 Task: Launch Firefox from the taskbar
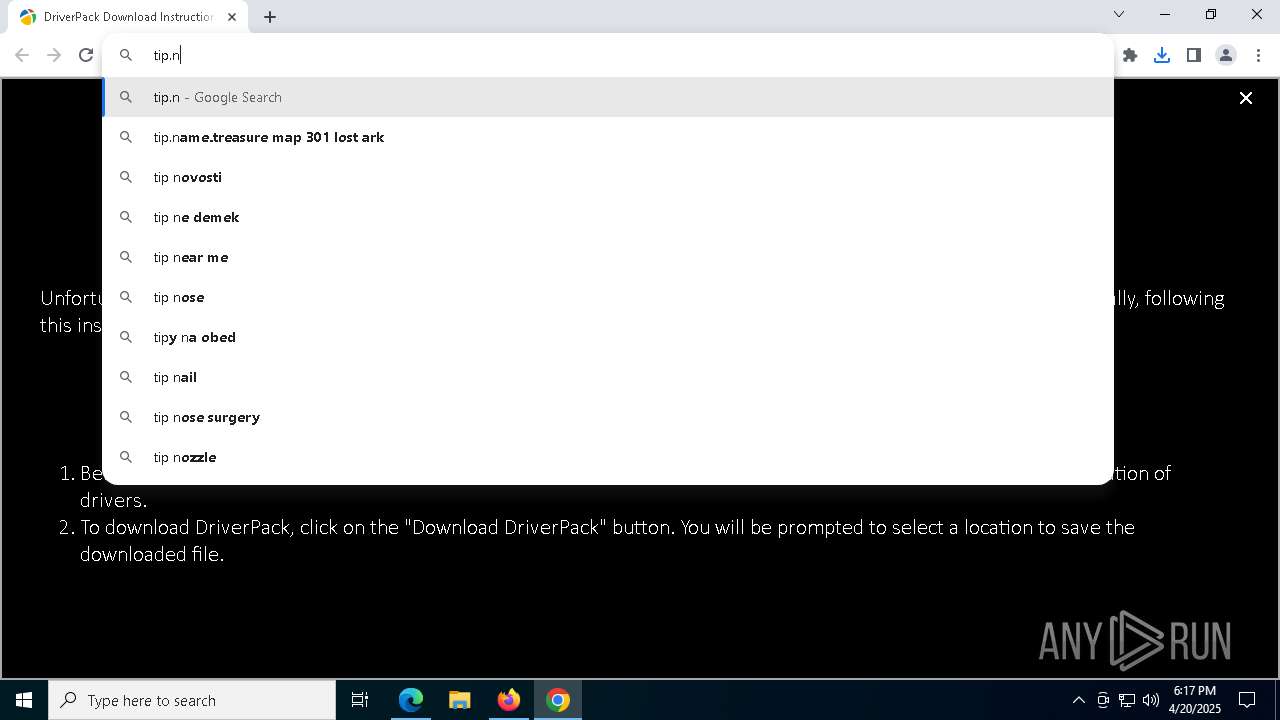[x=509, y=700]
